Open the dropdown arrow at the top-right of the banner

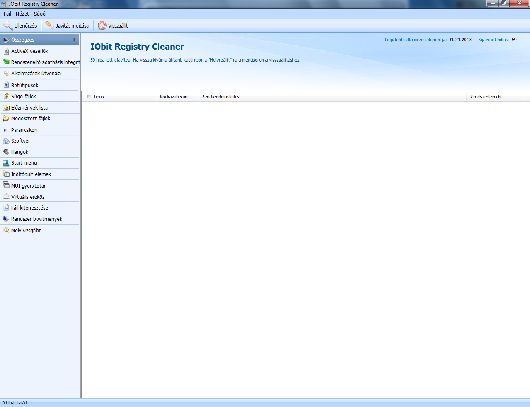(513, 40)
